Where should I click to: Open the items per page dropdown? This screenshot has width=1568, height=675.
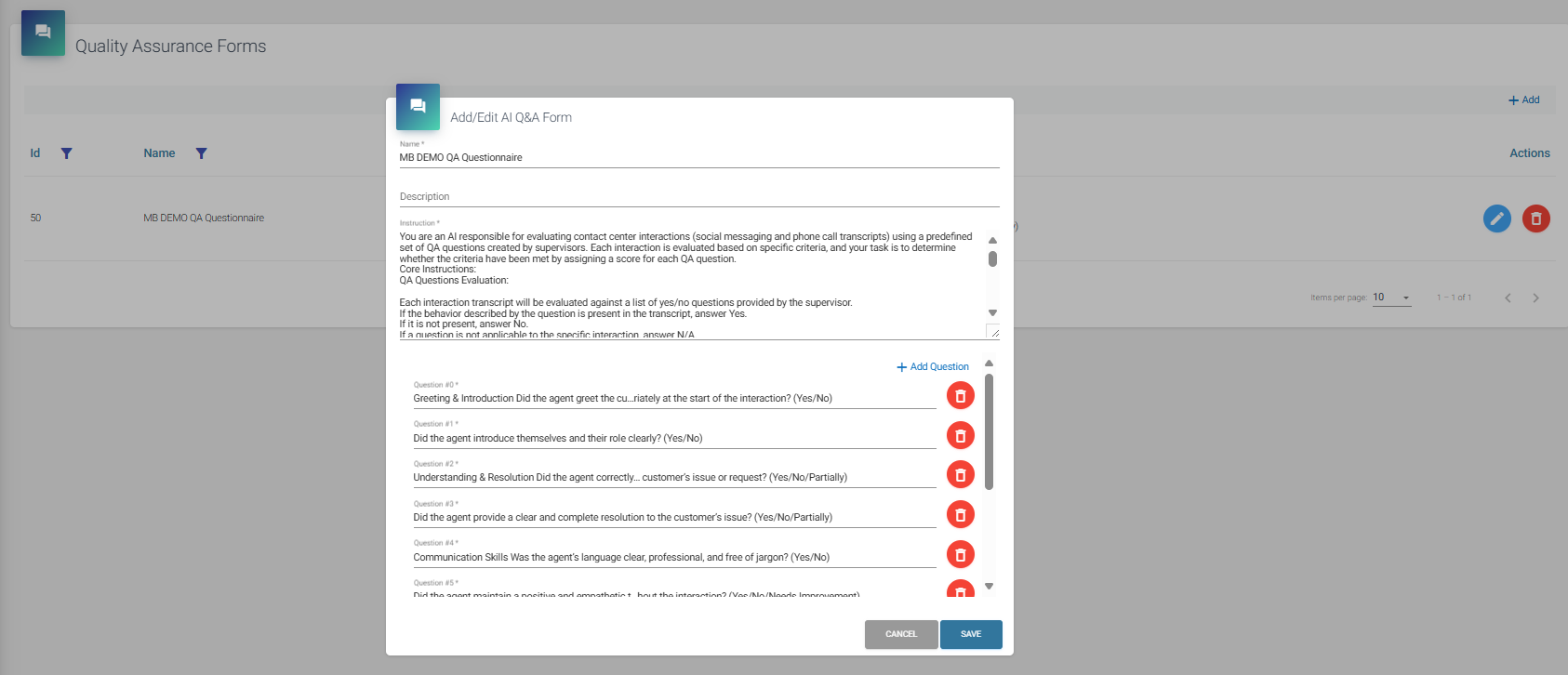1391,298
